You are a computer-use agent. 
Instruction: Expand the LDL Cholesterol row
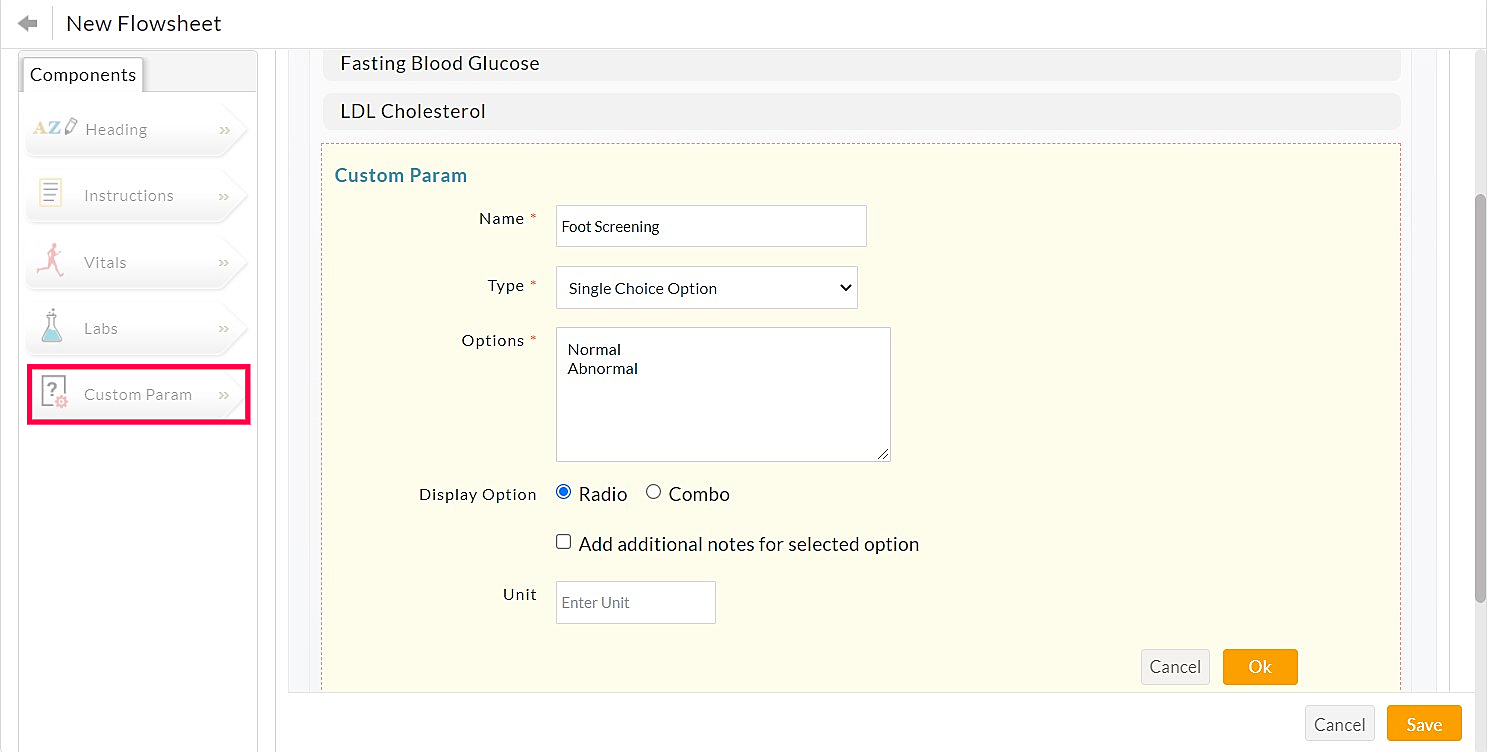860,112
